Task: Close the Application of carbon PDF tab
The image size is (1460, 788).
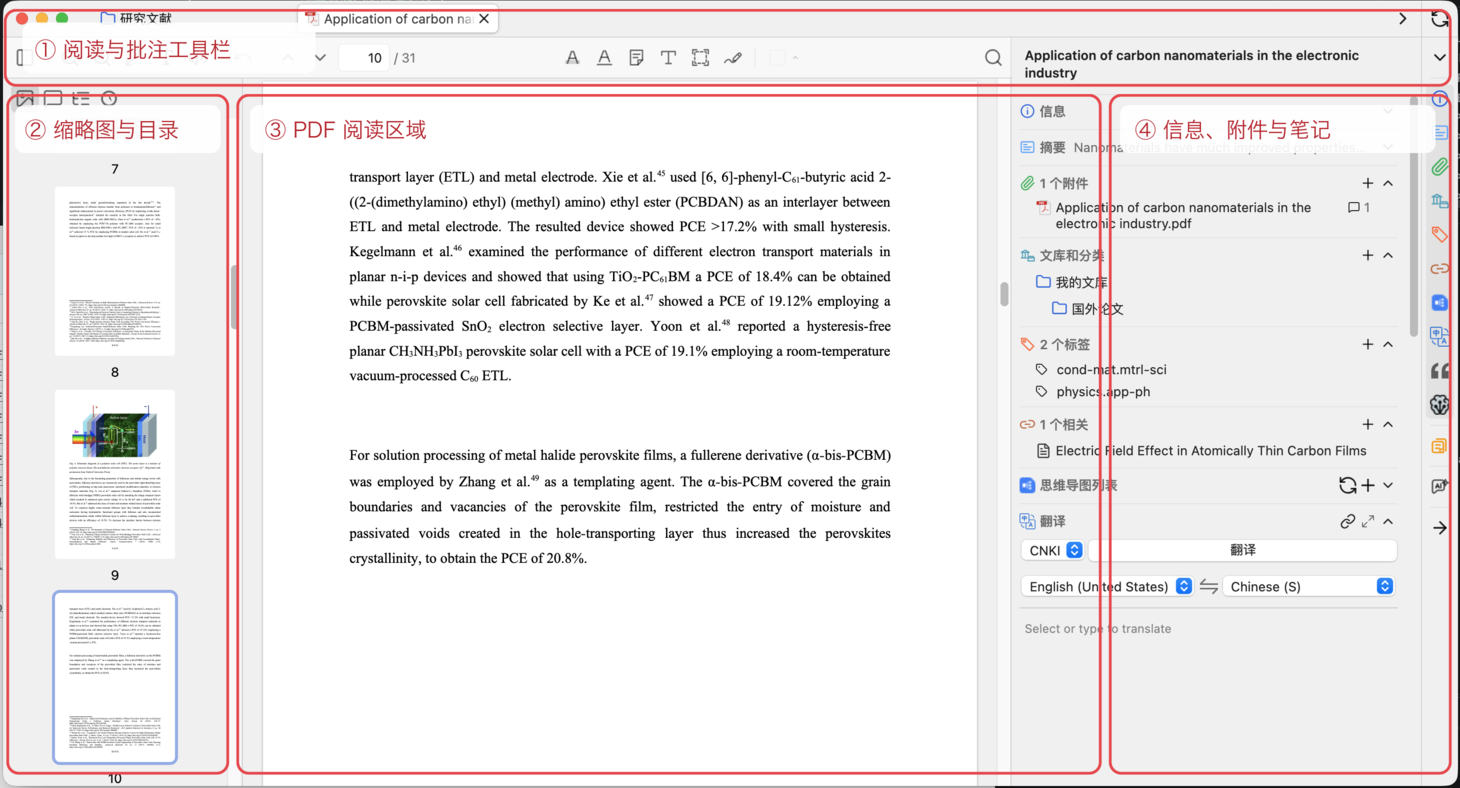Action: (x=484, y=18)
